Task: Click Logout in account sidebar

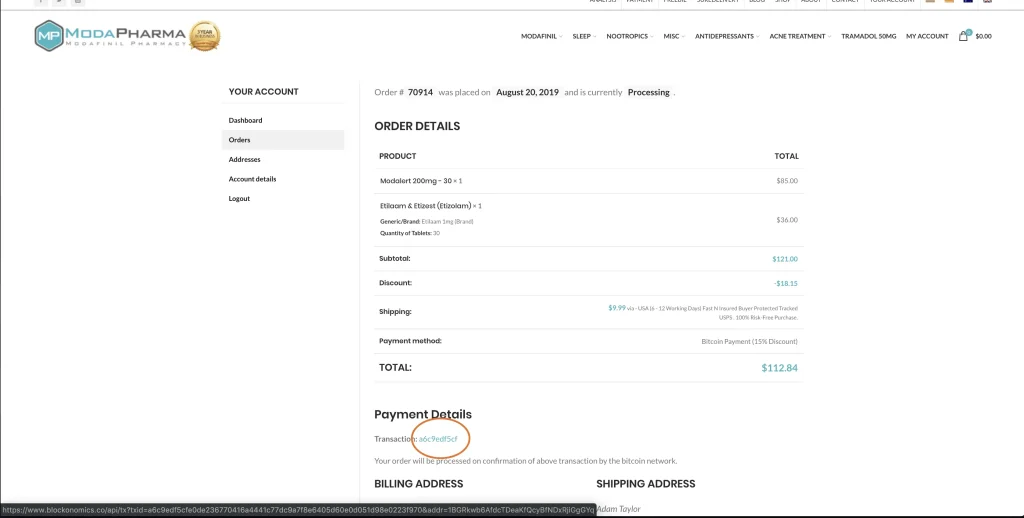Action: pyautogui.click(x=239, y=198)
